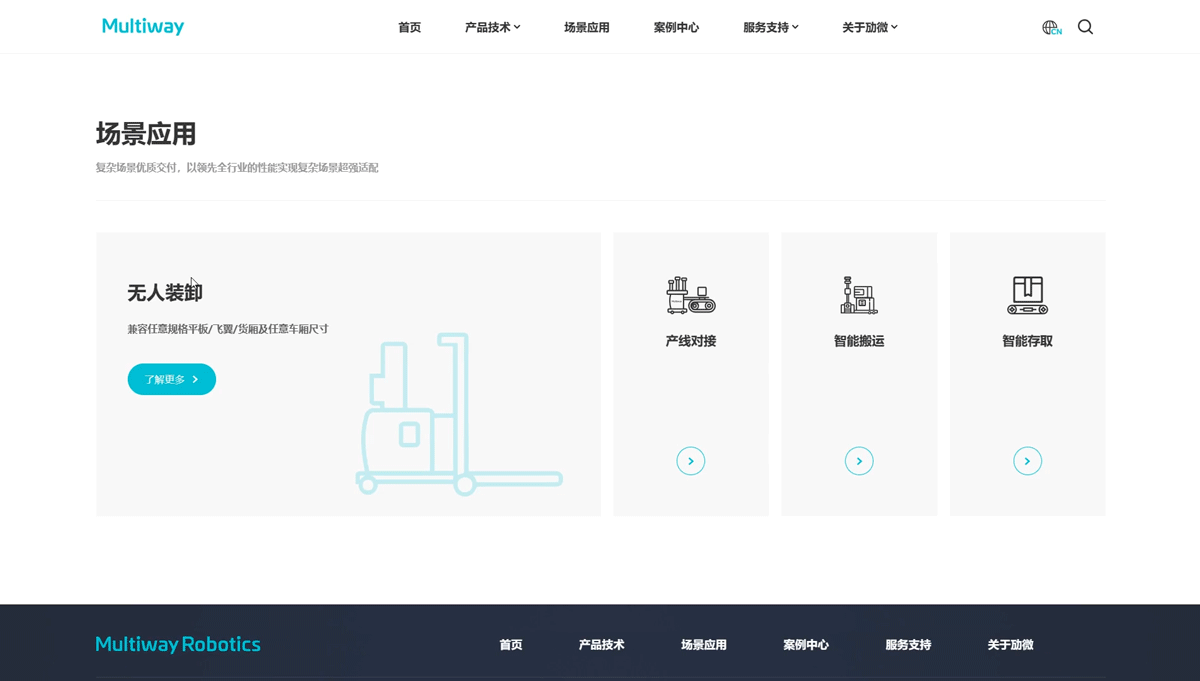Screen dimensions: 1200x681
Task: Go to 首页 in top navigation
Action: (410, 28)
